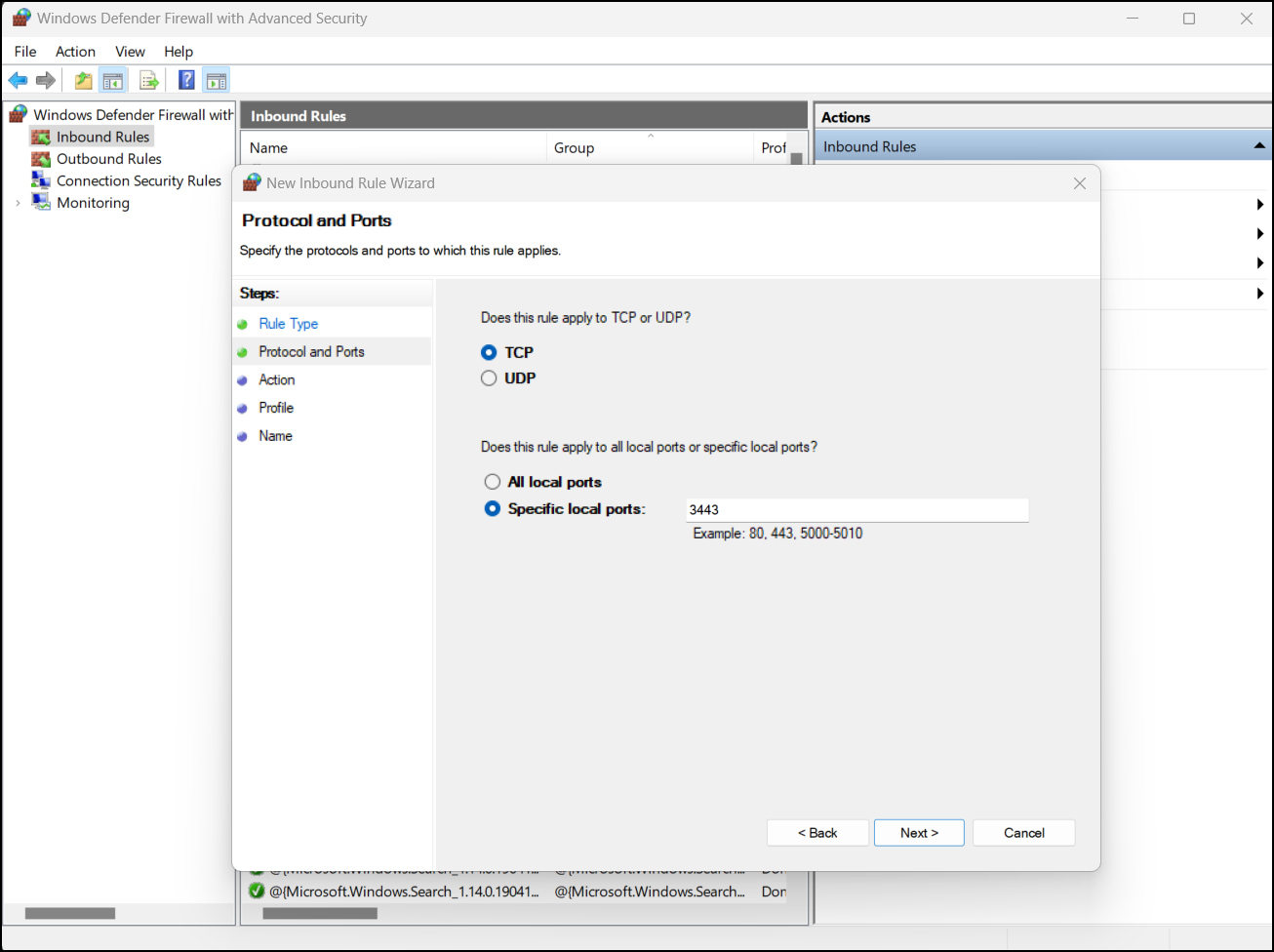Click the Actions pane header

coord(1043,117)
